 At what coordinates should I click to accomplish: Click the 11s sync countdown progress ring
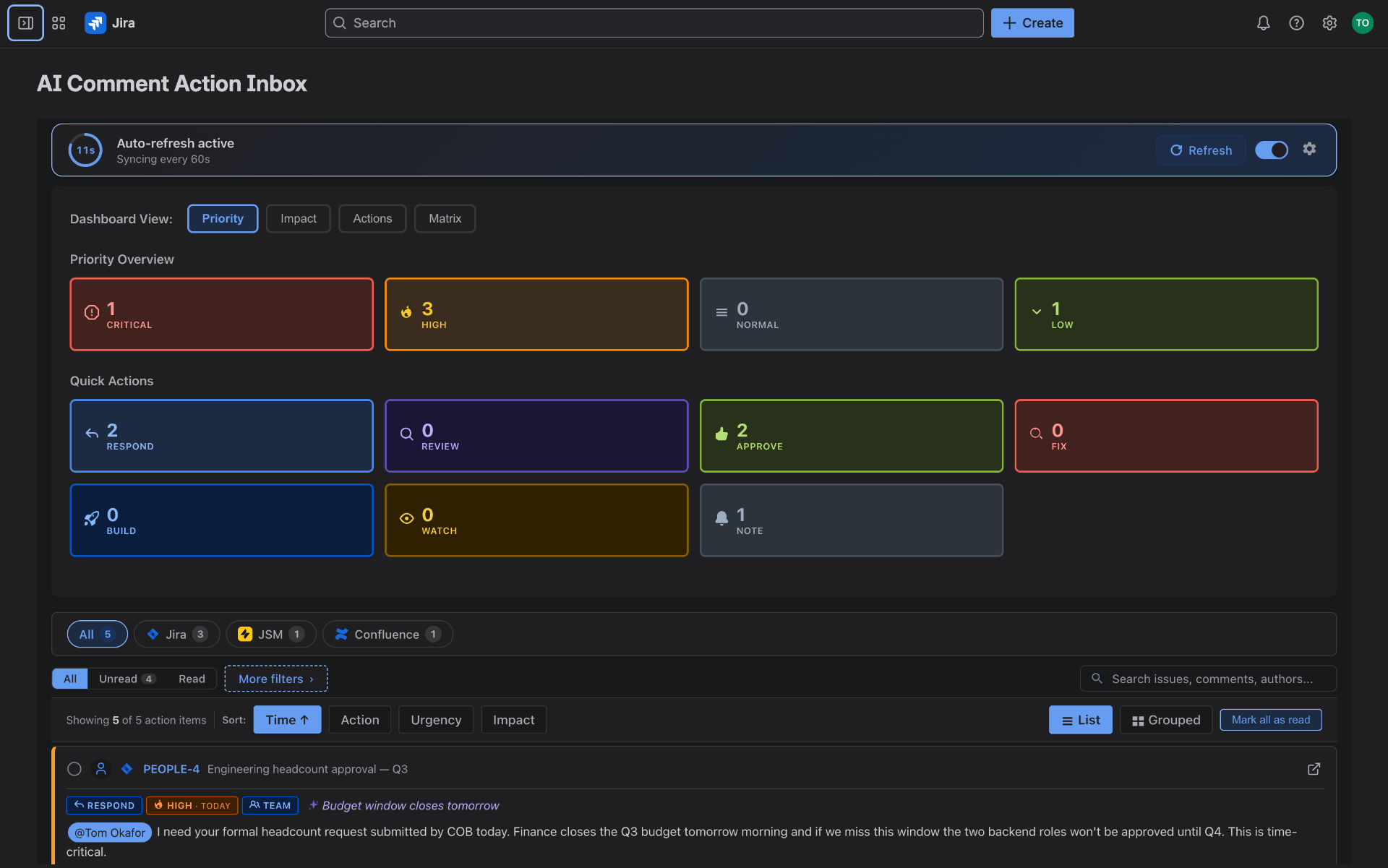pos(85,150)
